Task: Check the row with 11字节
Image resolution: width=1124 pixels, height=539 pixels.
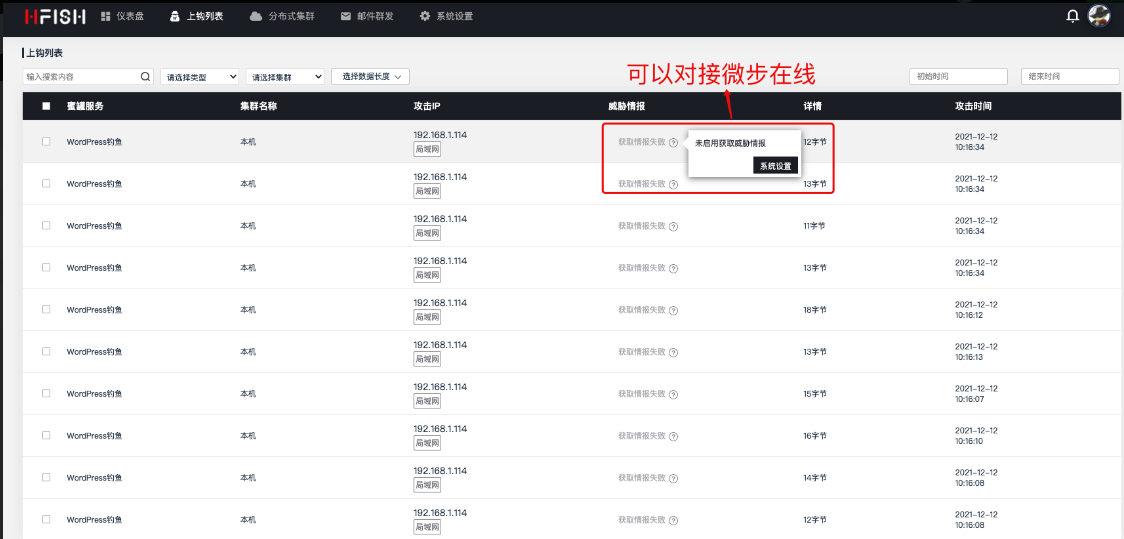Action: tap(46, 225)
